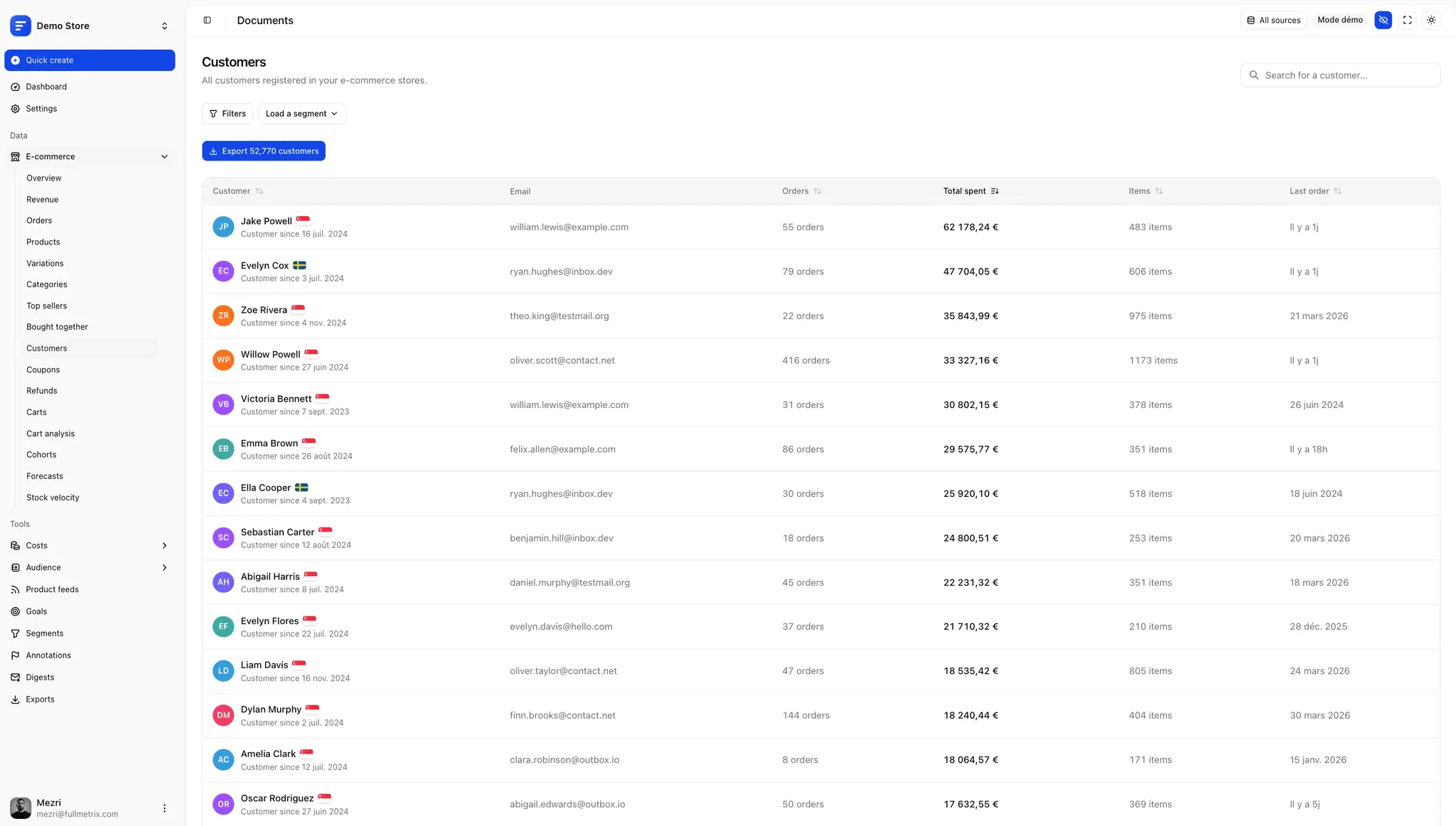Open Cart analysis page

[50, 434]
